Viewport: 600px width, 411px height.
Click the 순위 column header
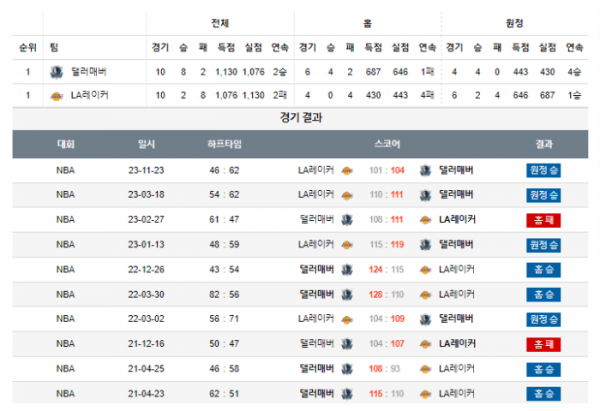28,47
